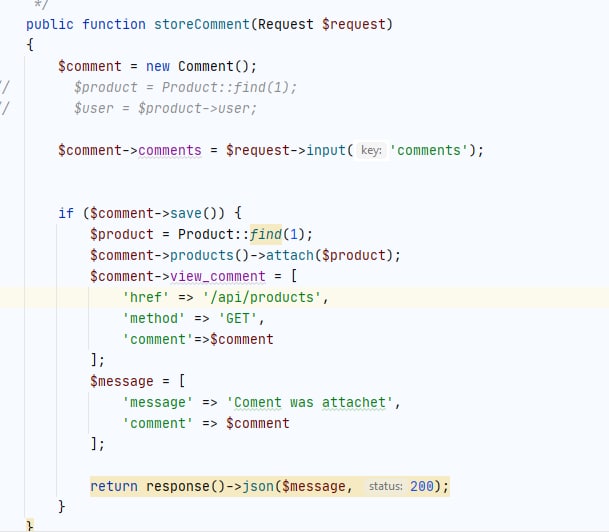Screen dimensions: 609x532
Task: Click the 'status:' parameter hint
Action: 385,486
